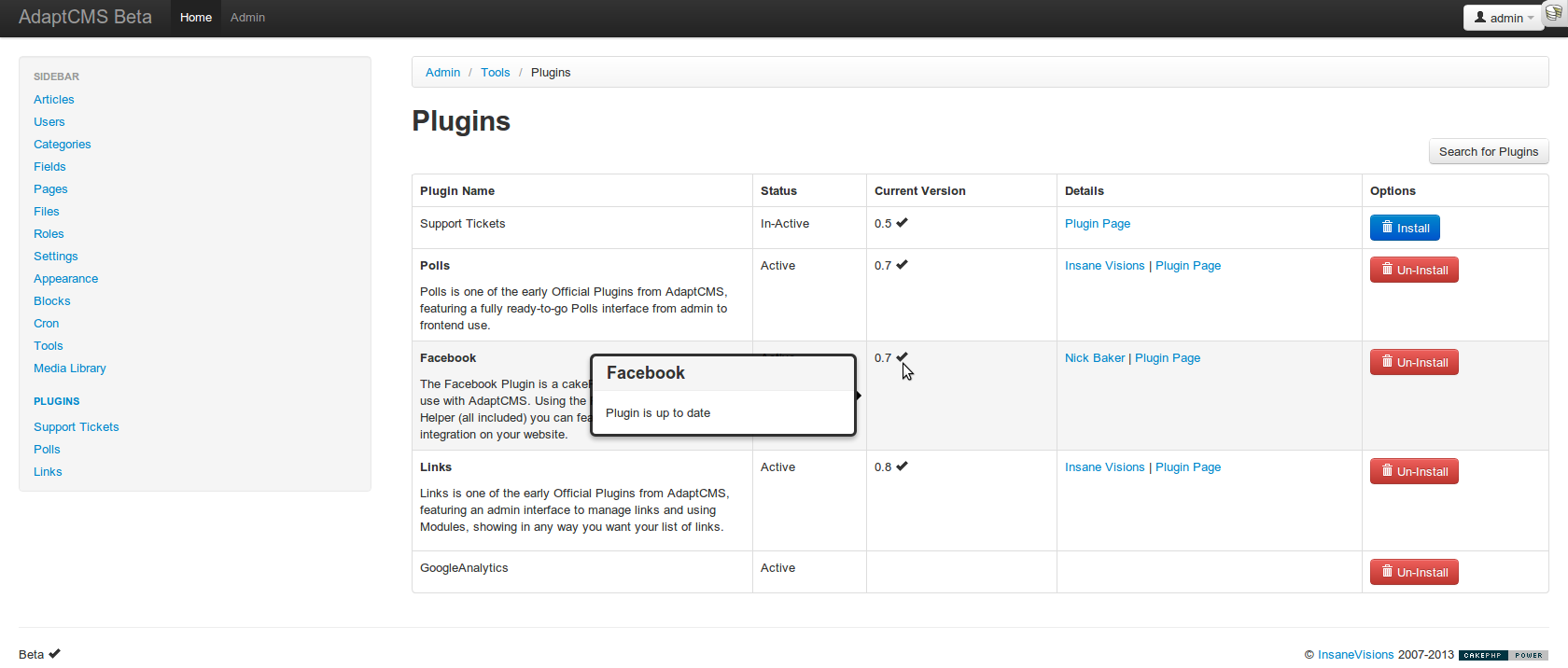Open Support Tickets under Plugins sidebar section
The image size is (1568, 668).
point(77,427)
